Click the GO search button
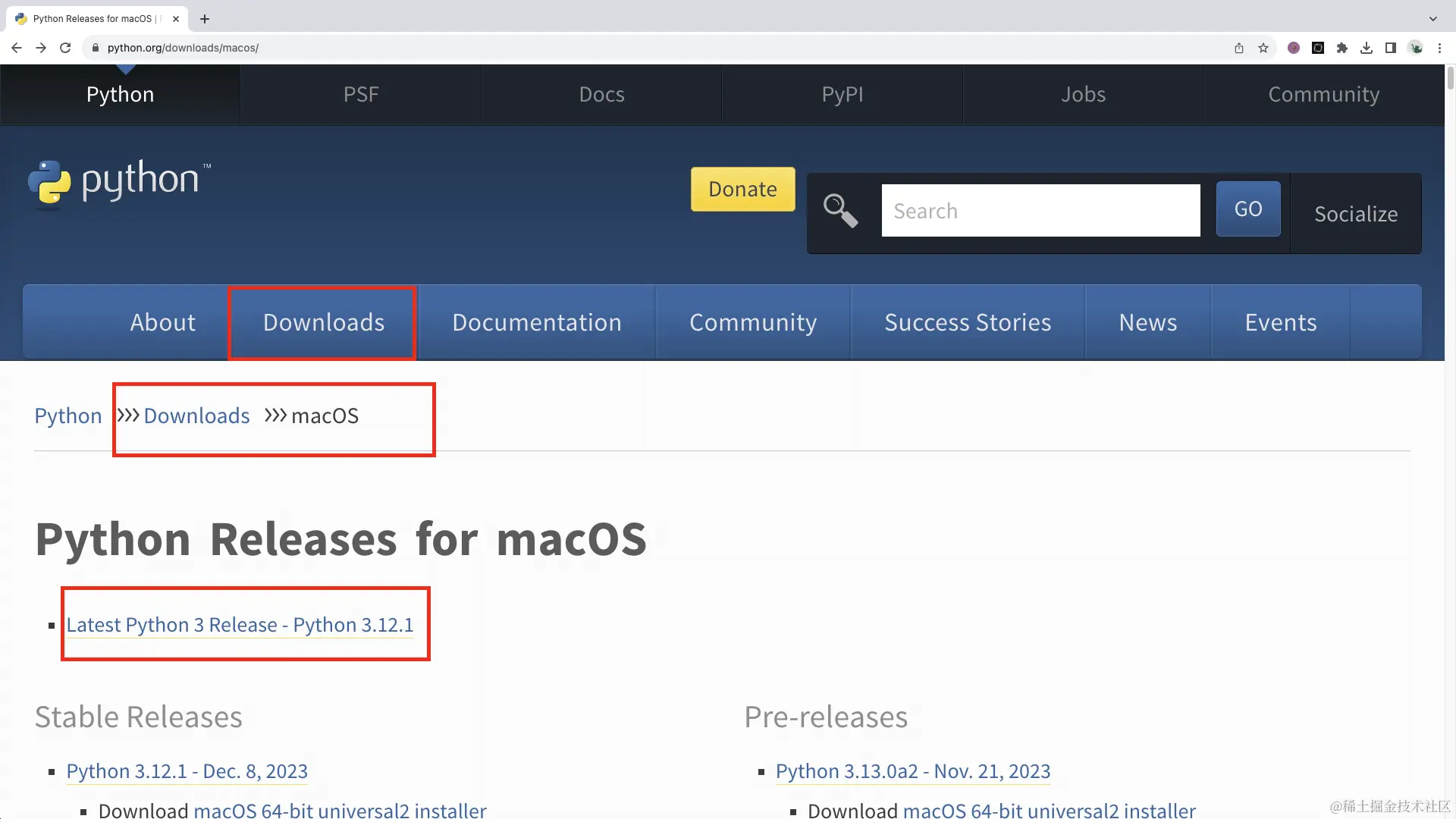The image size is (1456, 819). (1248, 209)
